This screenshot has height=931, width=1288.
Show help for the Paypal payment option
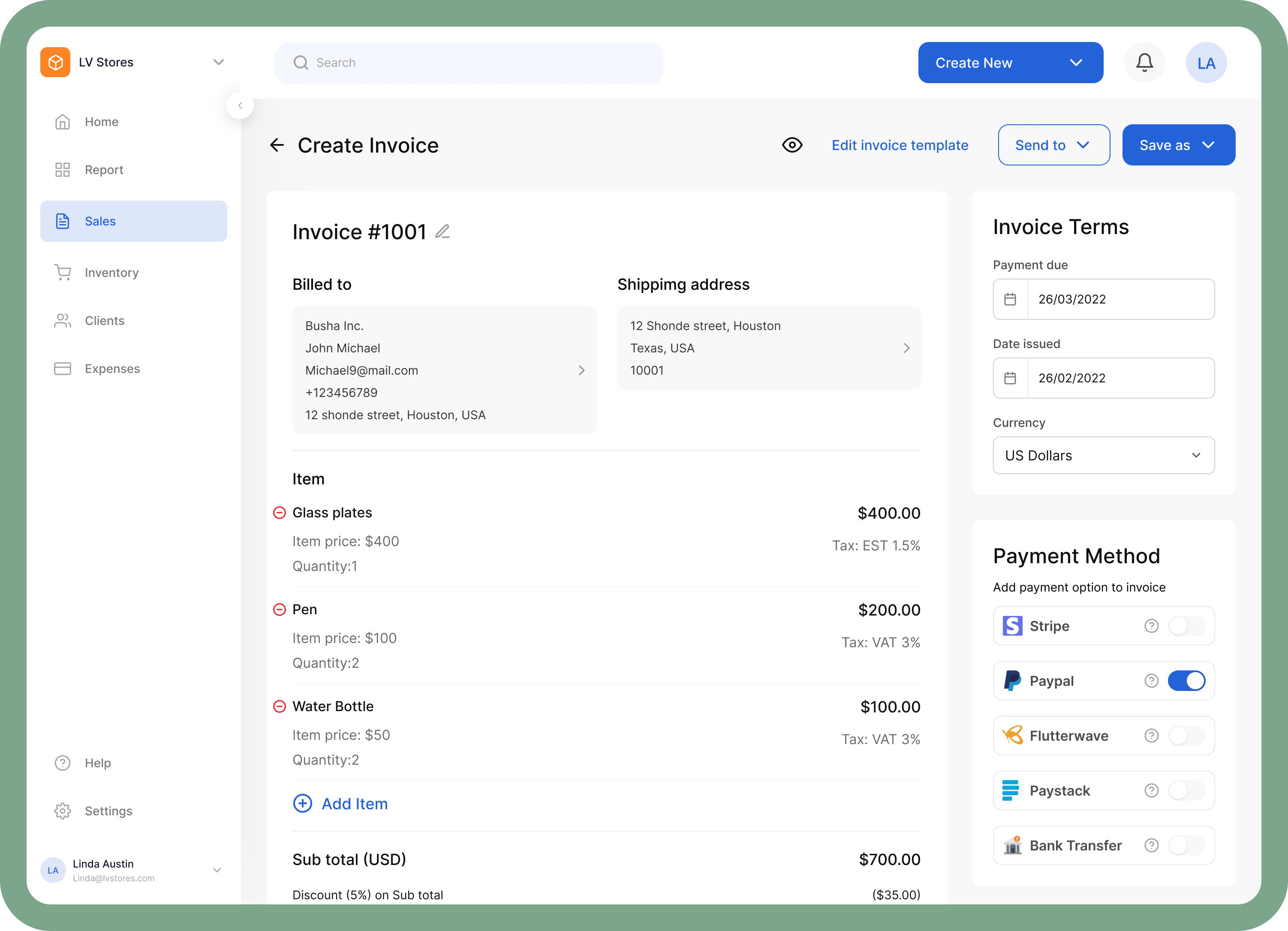[1151, 681]
